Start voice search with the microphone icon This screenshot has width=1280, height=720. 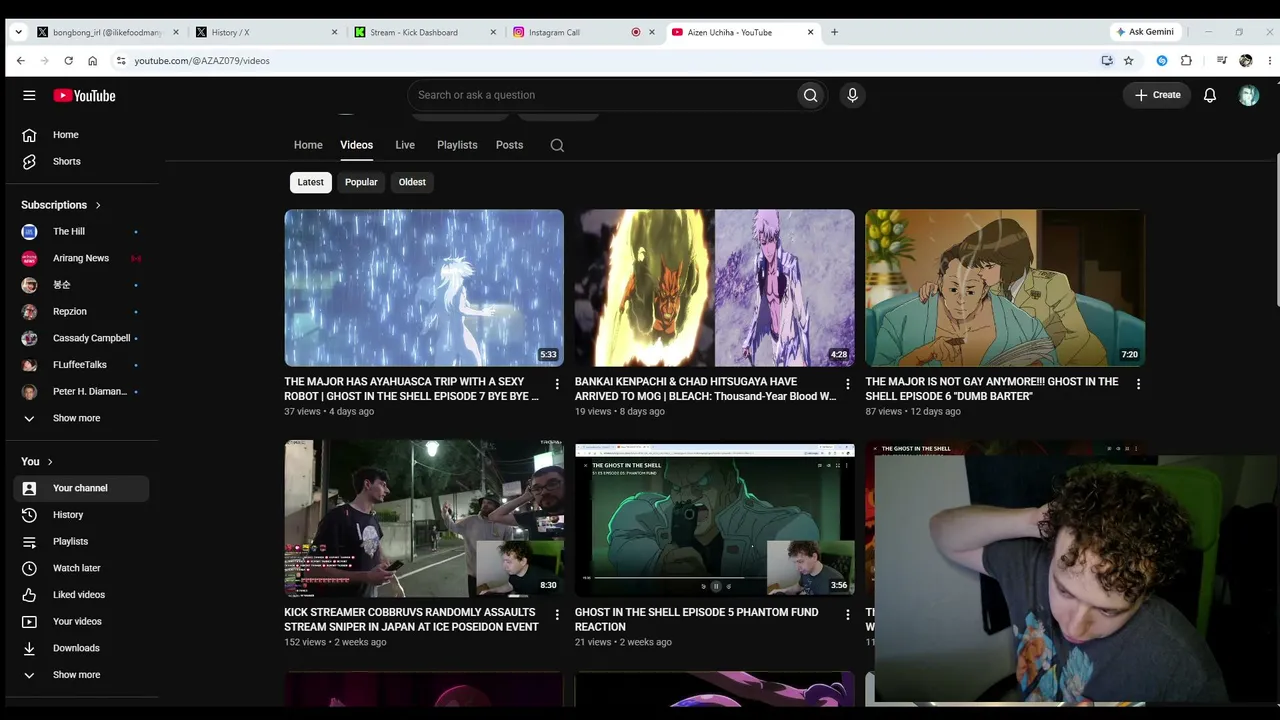(852, 95)
